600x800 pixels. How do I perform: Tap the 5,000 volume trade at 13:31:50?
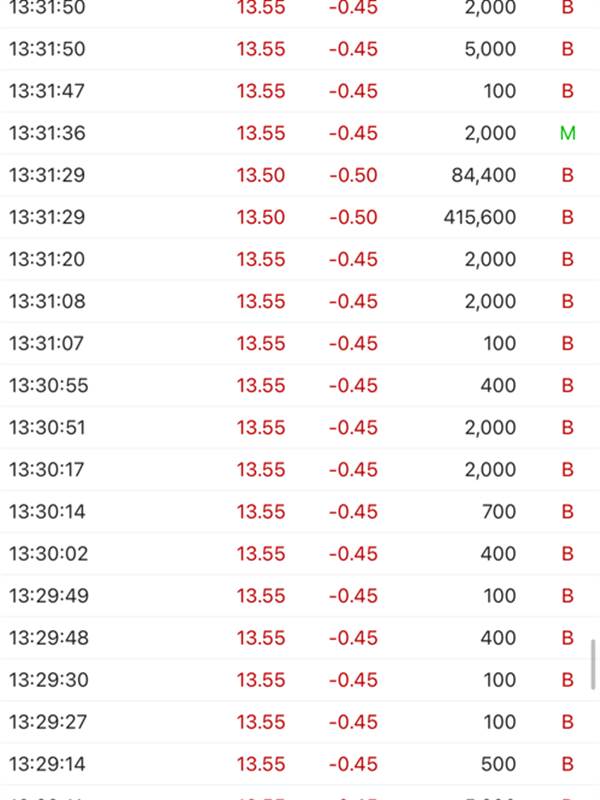click(300, 49)
